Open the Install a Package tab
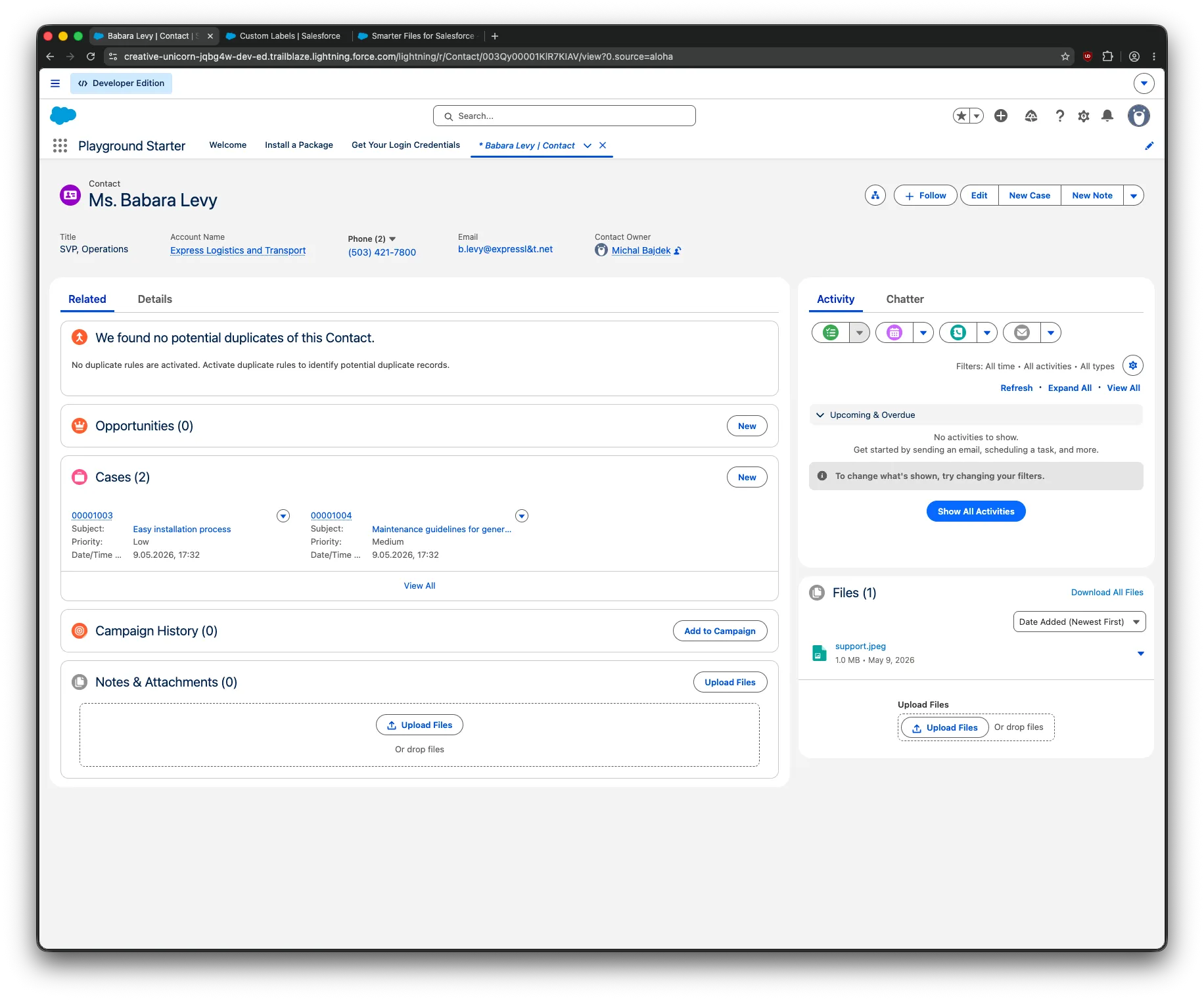 coord(299,145)
